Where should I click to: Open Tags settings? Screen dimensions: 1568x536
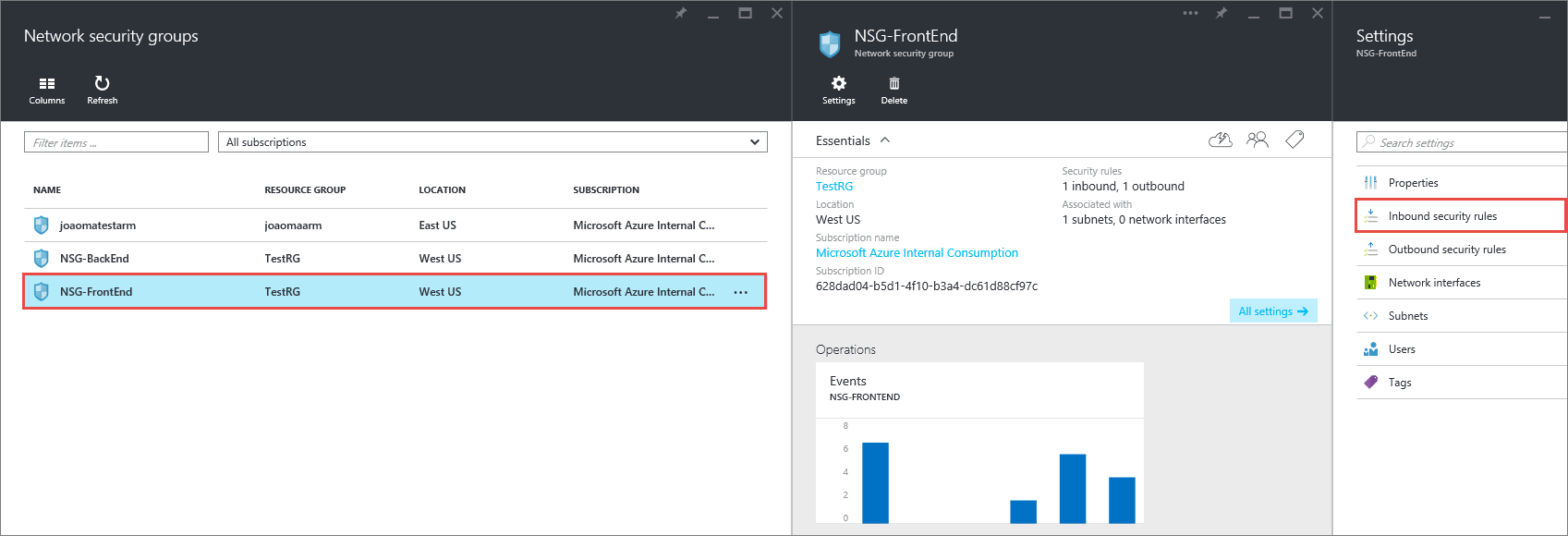[1462, 382]
